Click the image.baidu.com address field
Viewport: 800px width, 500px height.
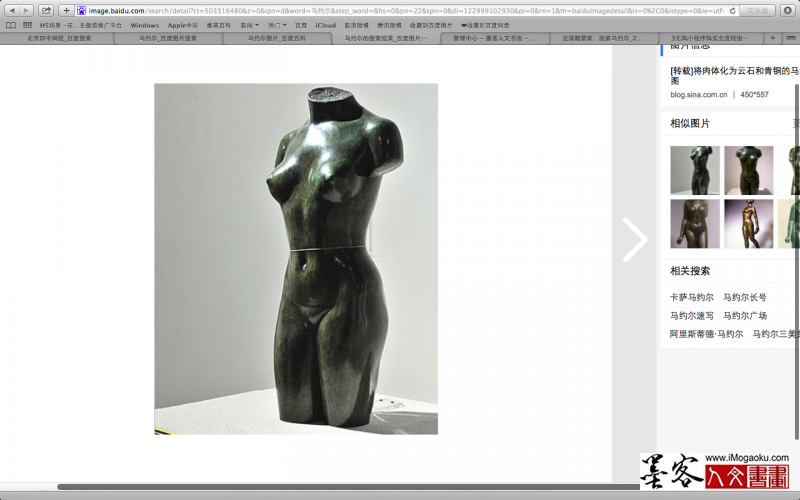point(407,10)
